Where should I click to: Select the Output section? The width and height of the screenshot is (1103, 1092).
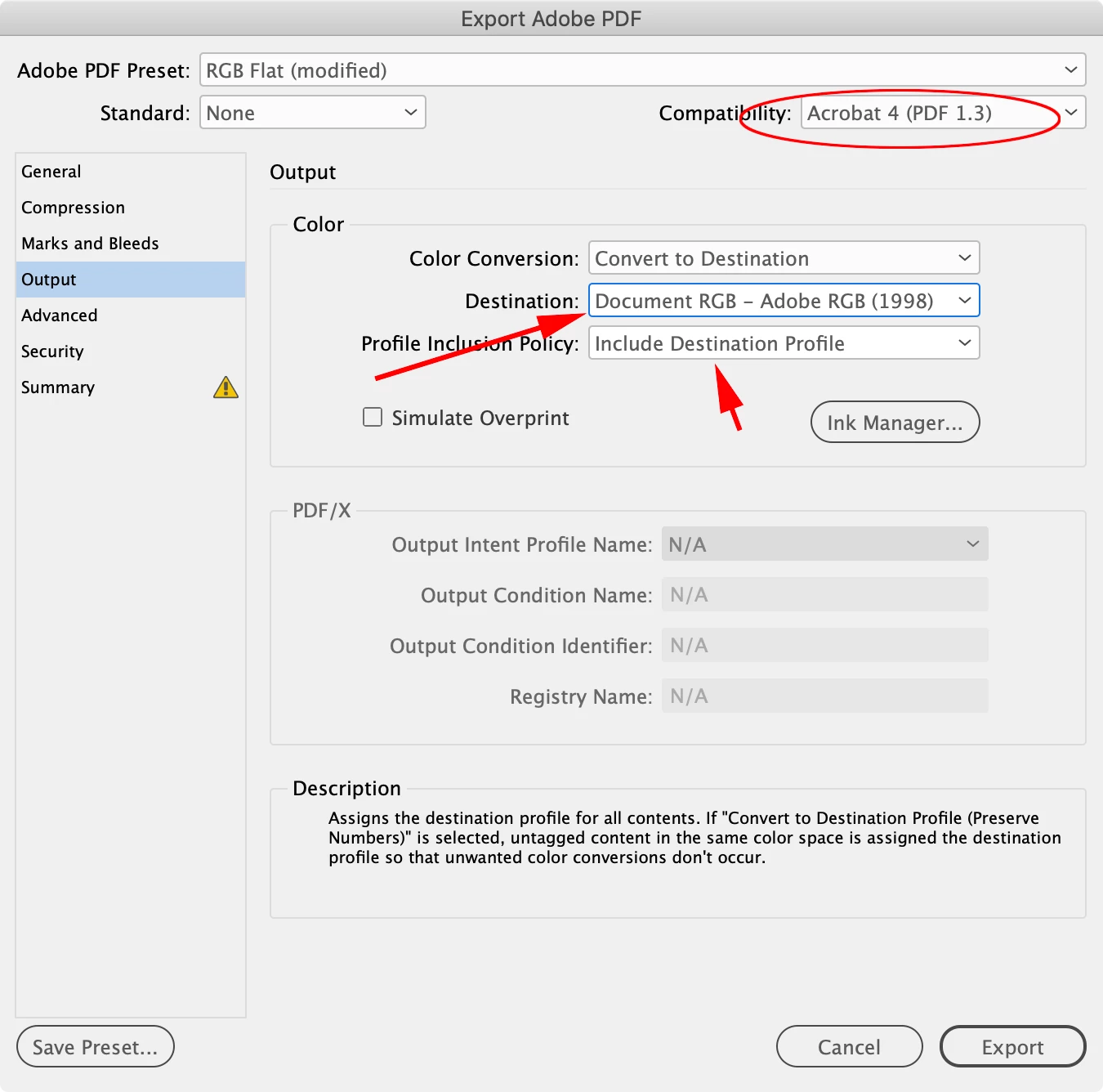pyautogui.click(x=131, y=280)
